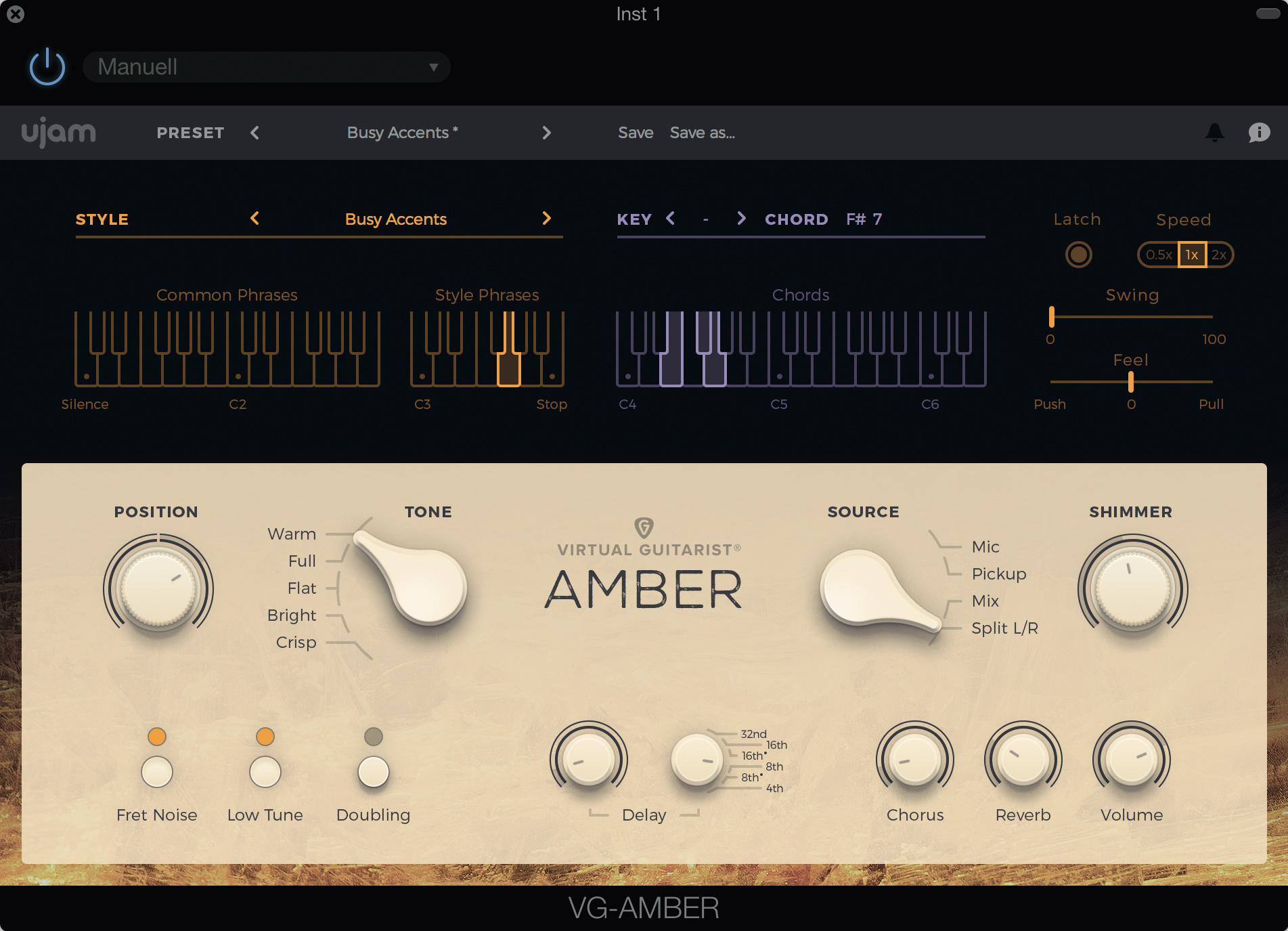1288x931 pixels.
Task: Click the PRESET label
Action: (190, 133)
